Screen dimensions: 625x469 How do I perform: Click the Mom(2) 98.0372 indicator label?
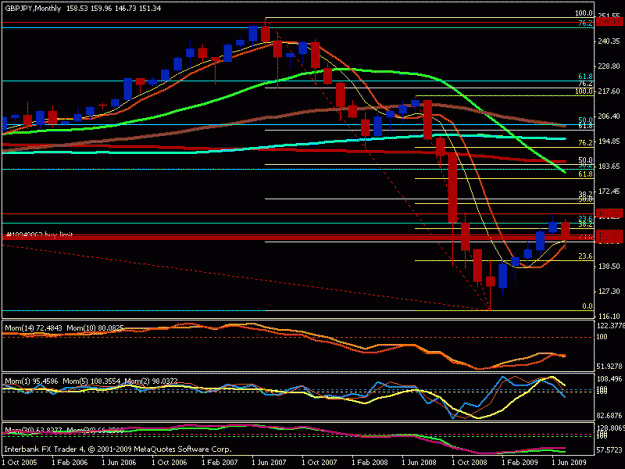click(151, 381)
